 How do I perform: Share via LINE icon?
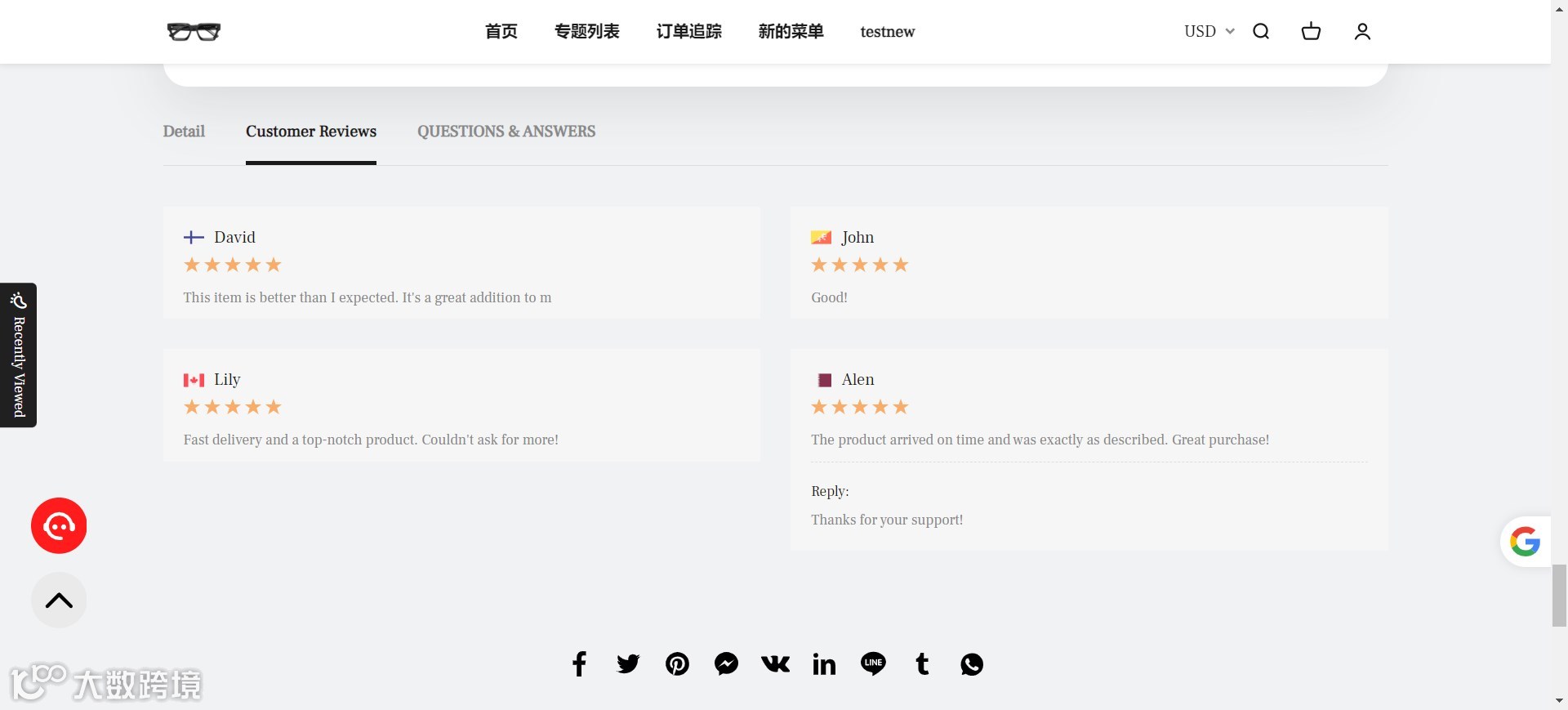click(873, 663)
